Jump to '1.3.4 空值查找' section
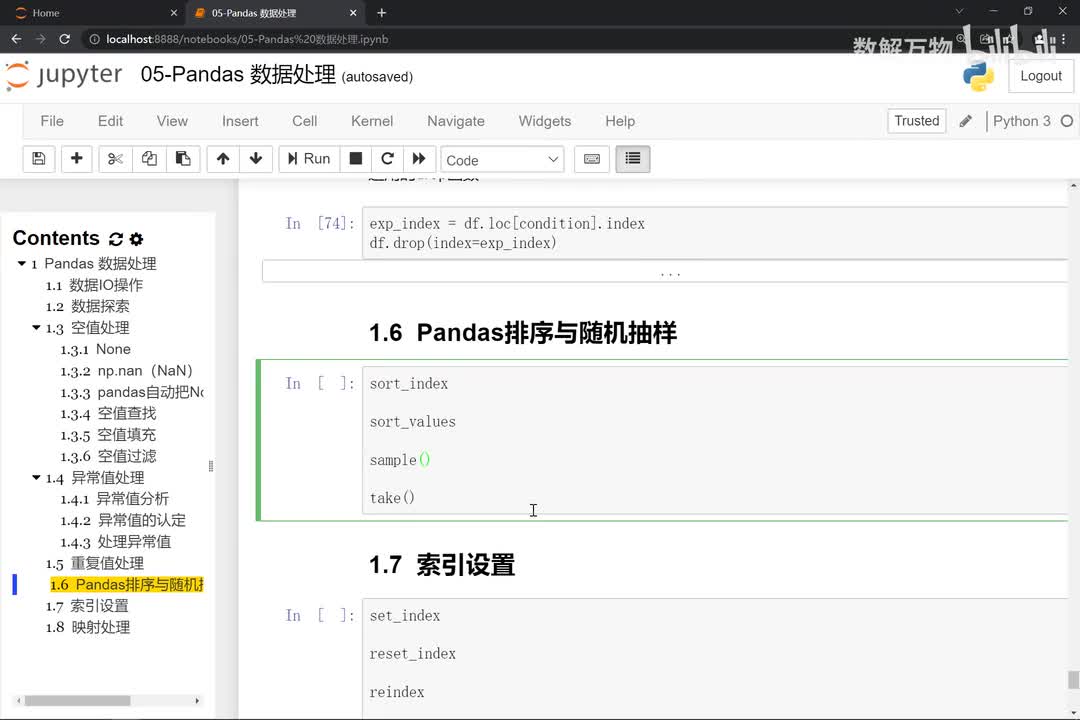This screenshot has width=1080, height=720. [108, 413]
